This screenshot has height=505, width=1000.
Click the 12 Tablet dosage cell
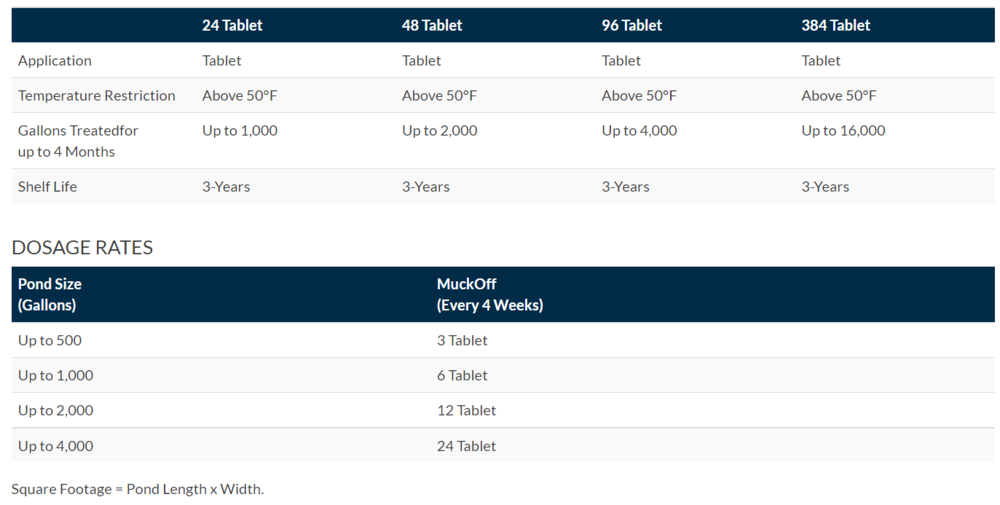pos(466,411)
